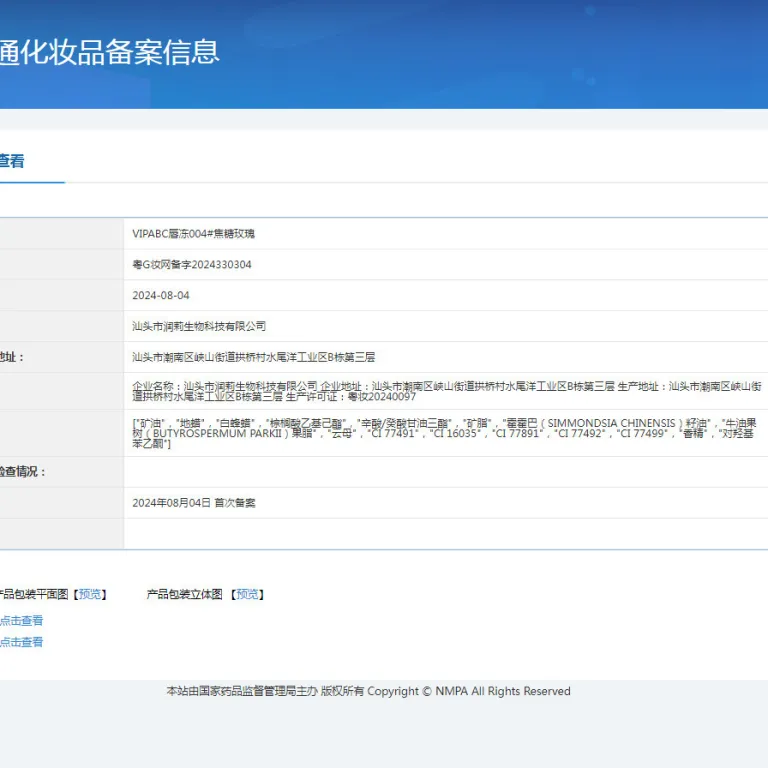Viewport: 768px width, 768px height.
Task: Click the 检查情况 row label
Action: [x=23, y=472]
